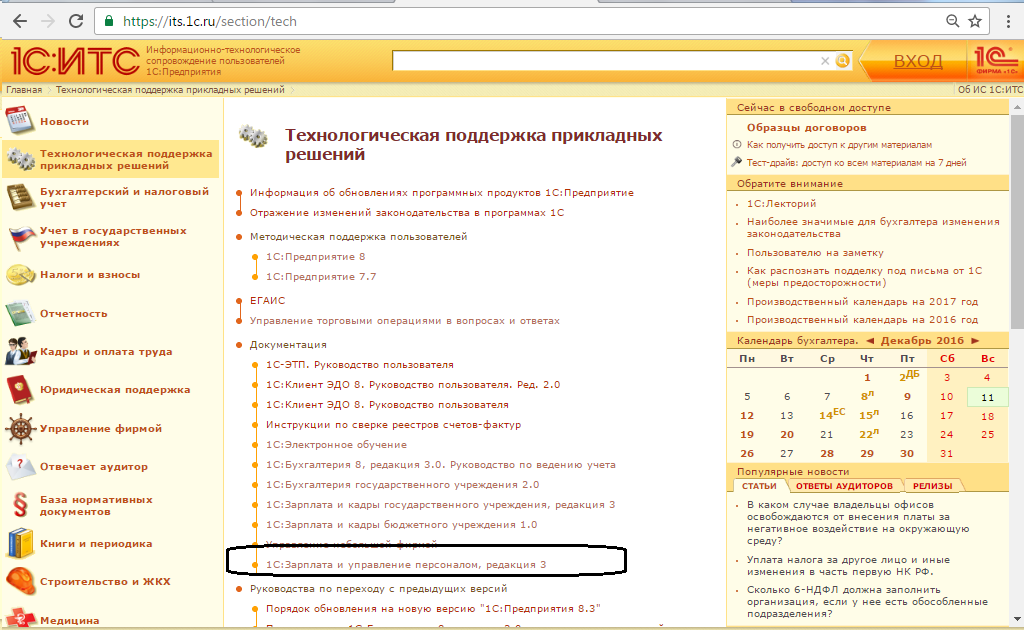Open Отражение изменений законодательства link
Image resolution: width=1024 pixels, height=630 pixels.
[x=407, y=213]
